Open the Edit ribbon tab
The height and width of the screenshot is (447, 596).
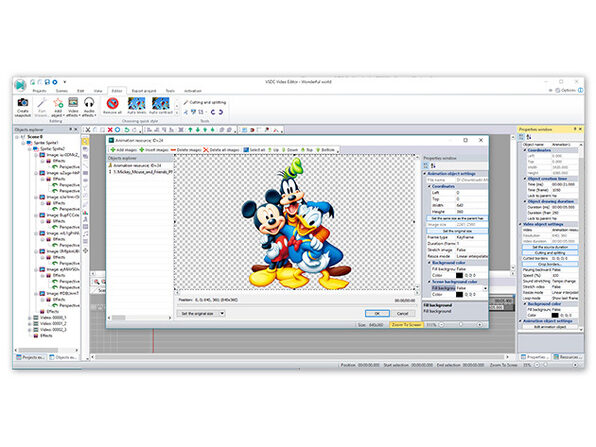pos(81,91)
